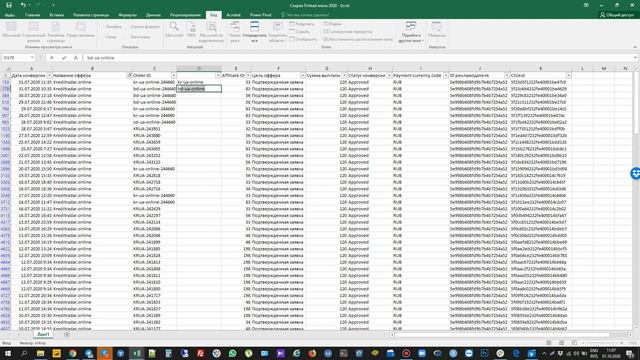Open the Формулы ribbon tab
Viewport: 640px width, 360px height.
[127, 15]
